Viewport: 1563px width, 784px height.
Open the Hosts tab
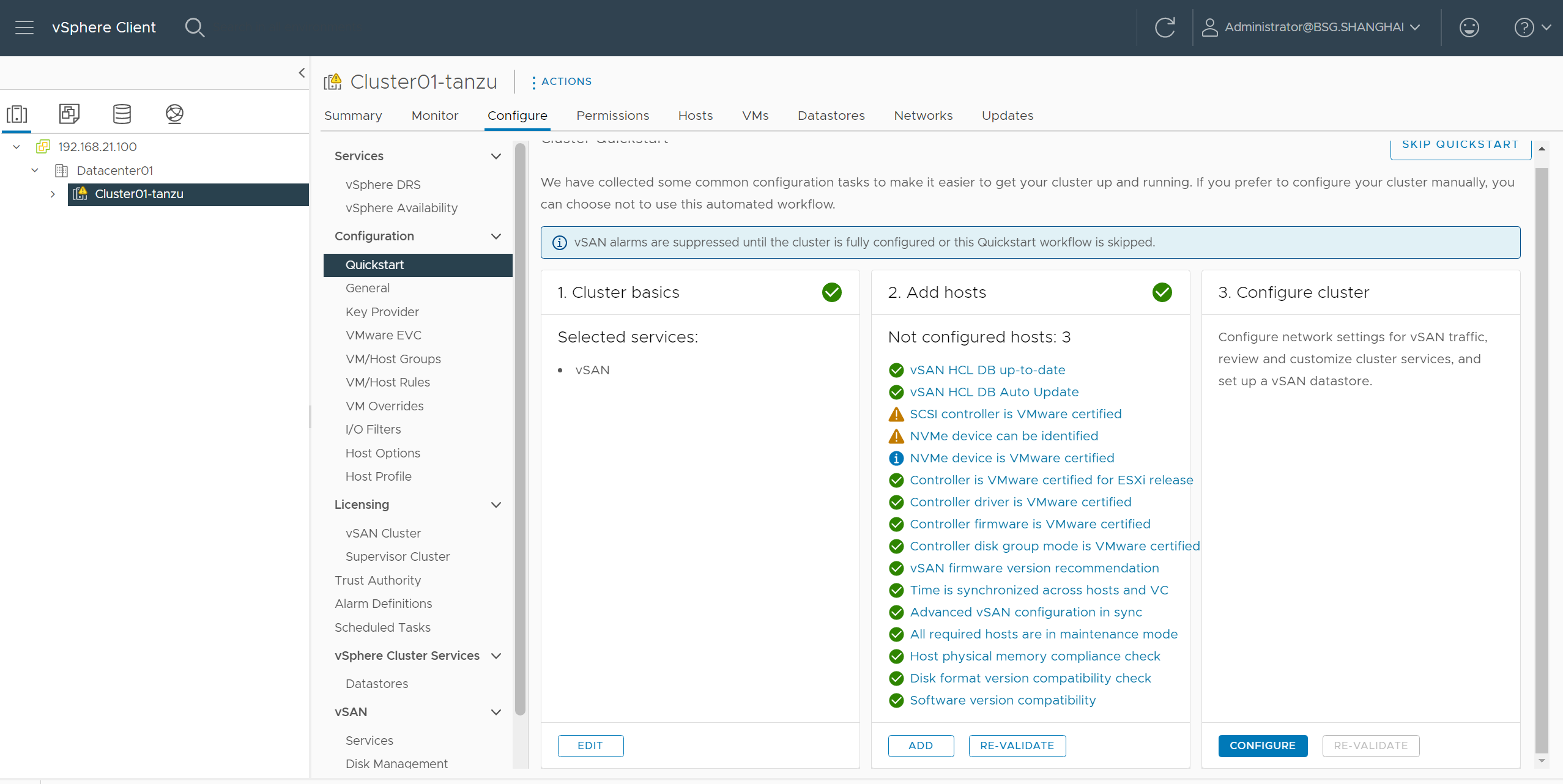click(x=695, y=116)
